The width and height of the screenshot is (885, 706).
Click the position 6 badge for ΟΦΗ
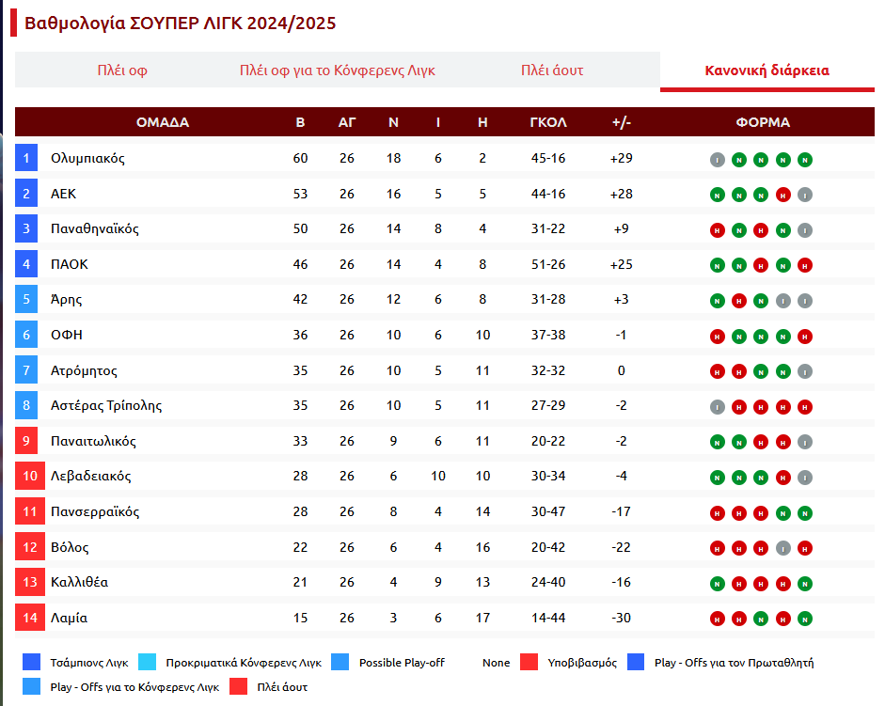click(26, 335)
